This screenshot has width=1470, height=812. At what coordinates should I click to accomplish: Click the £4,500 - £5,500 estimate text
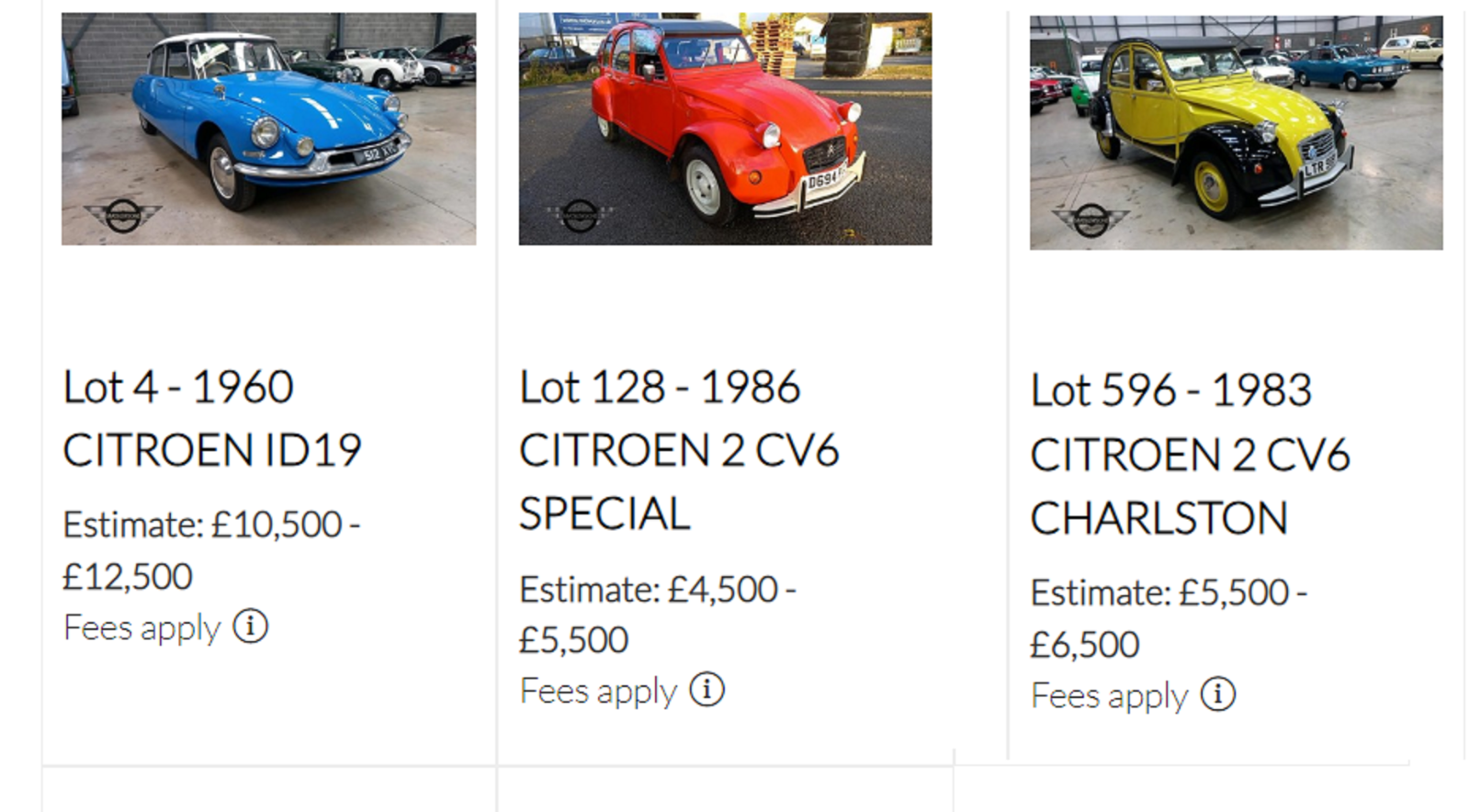click(658, 614)
